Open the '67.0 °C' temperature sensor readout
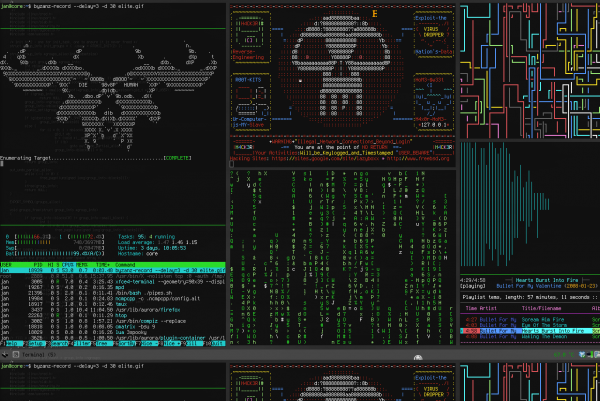This screenshot has height=401, width=600. (564, 355)
